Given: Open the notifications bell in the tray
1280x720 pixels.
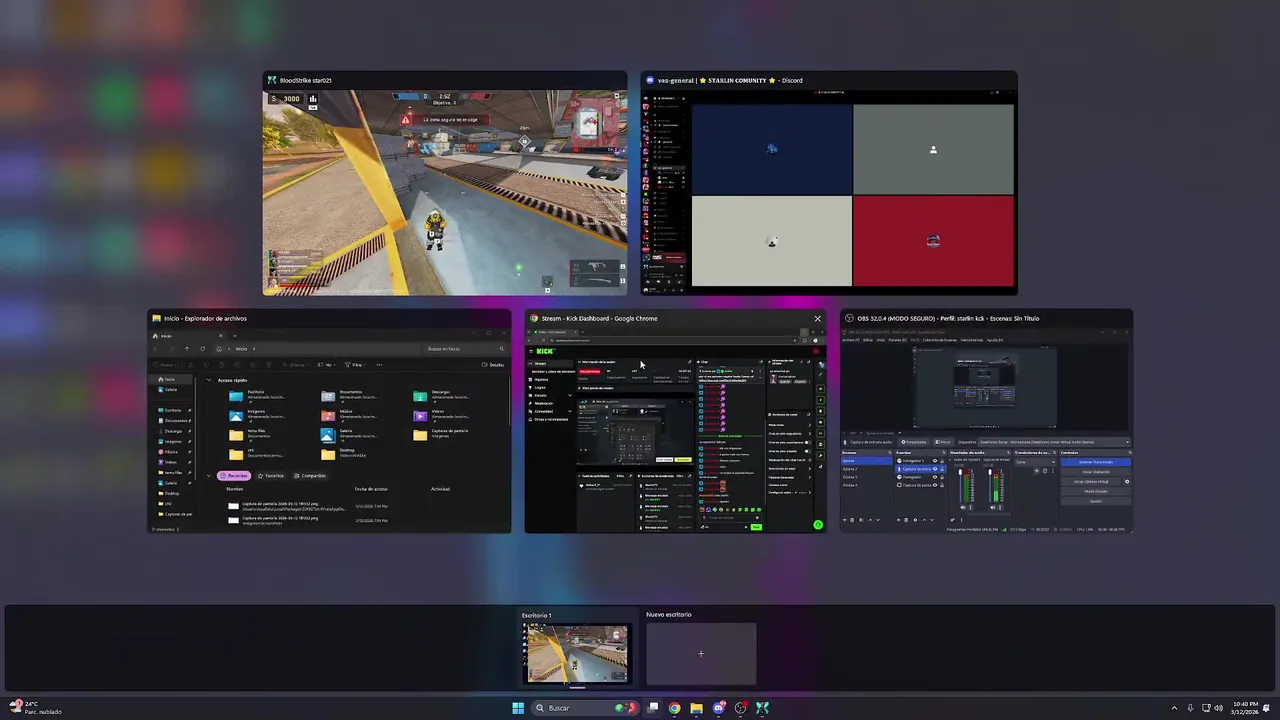Looking at the screenshot, I should coord(1267,708).
